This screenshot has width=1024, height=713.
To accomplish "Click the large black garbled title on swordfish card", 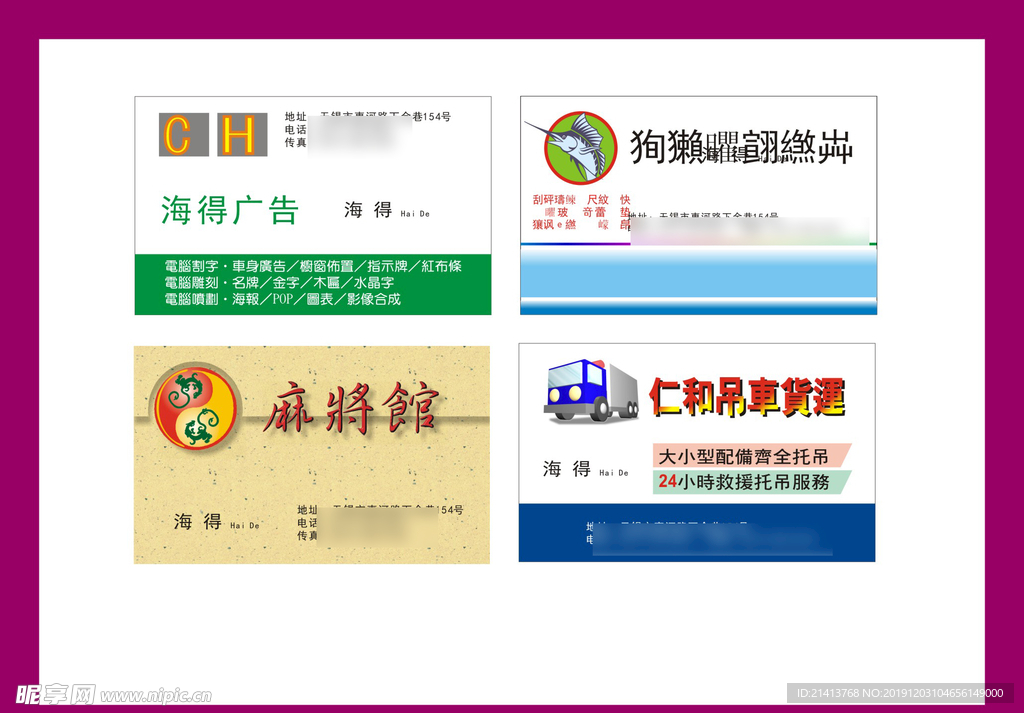I will click(741, 147).
